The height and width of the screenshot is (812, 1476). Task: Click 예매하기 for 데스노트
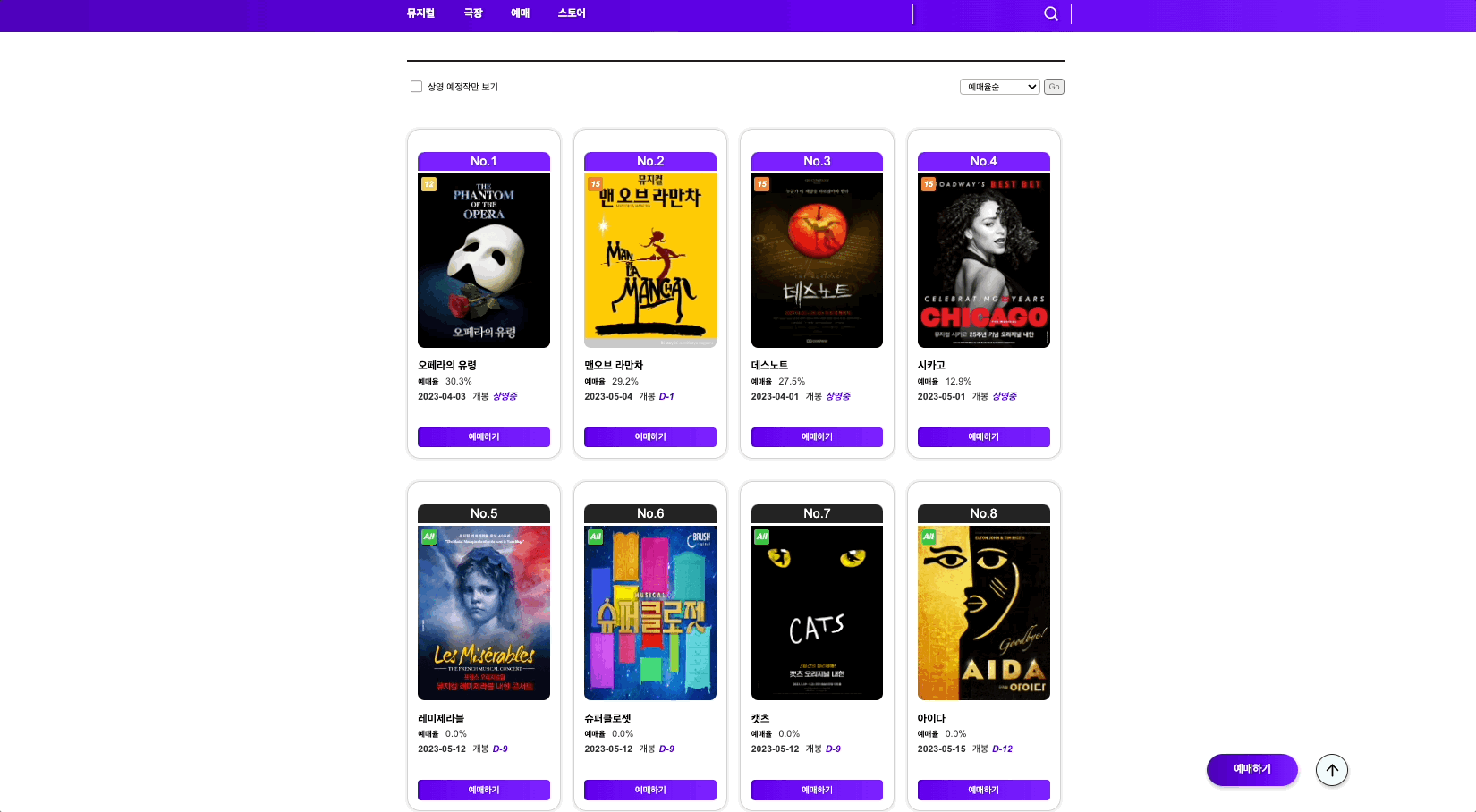click(817, 437)
